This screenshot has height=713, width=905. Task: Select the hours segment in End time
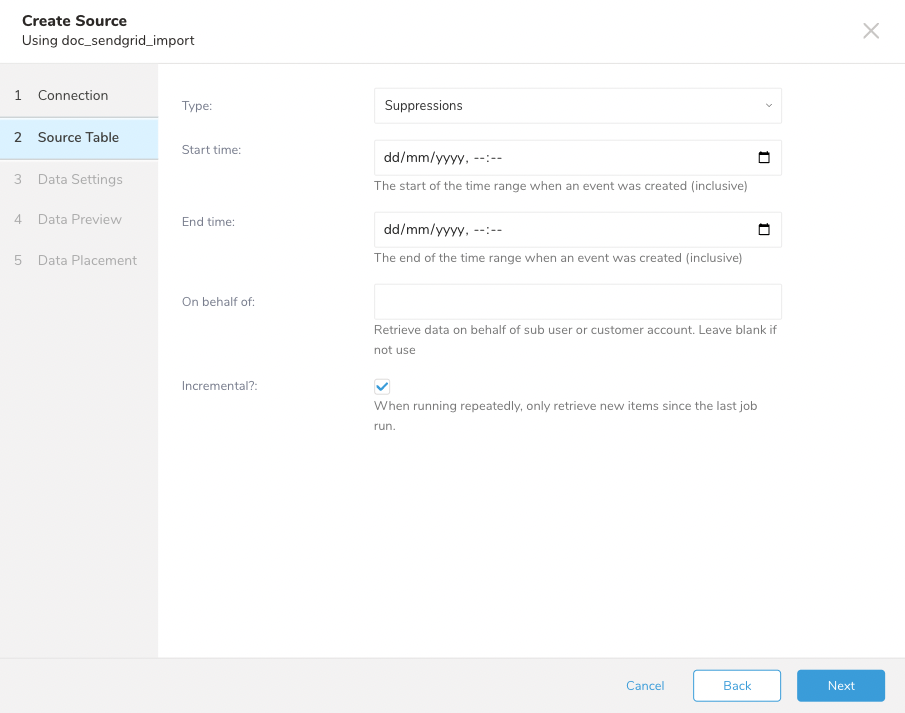click(x=477, y=230)
